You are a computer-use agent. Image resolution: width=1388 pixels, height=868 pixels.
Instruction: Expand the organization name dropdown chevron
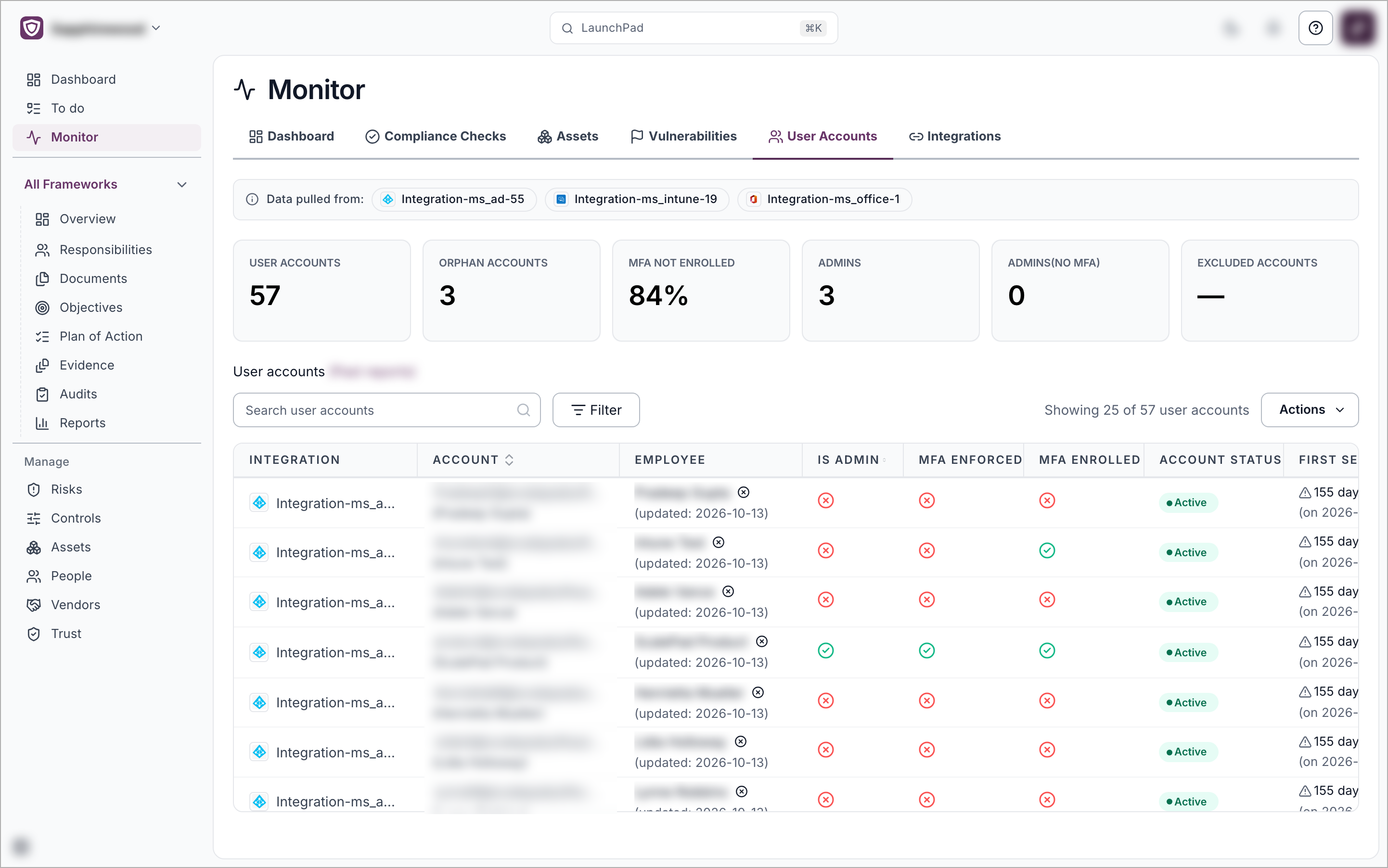coord(155,27)
